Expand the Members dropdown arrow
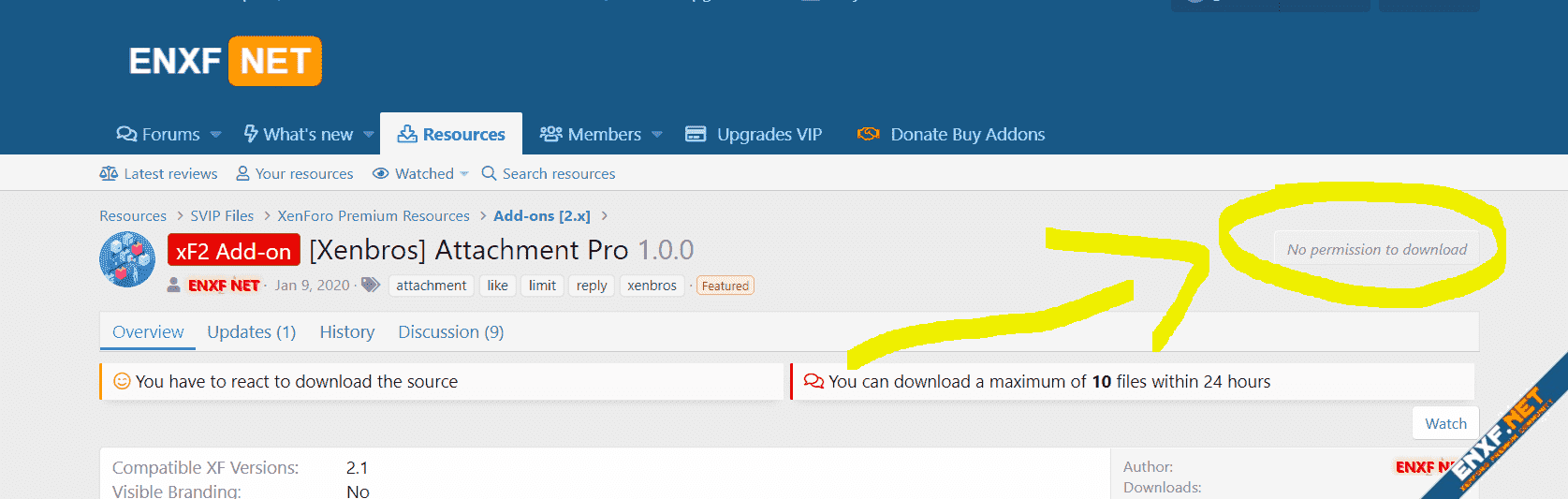 [657, 135]
